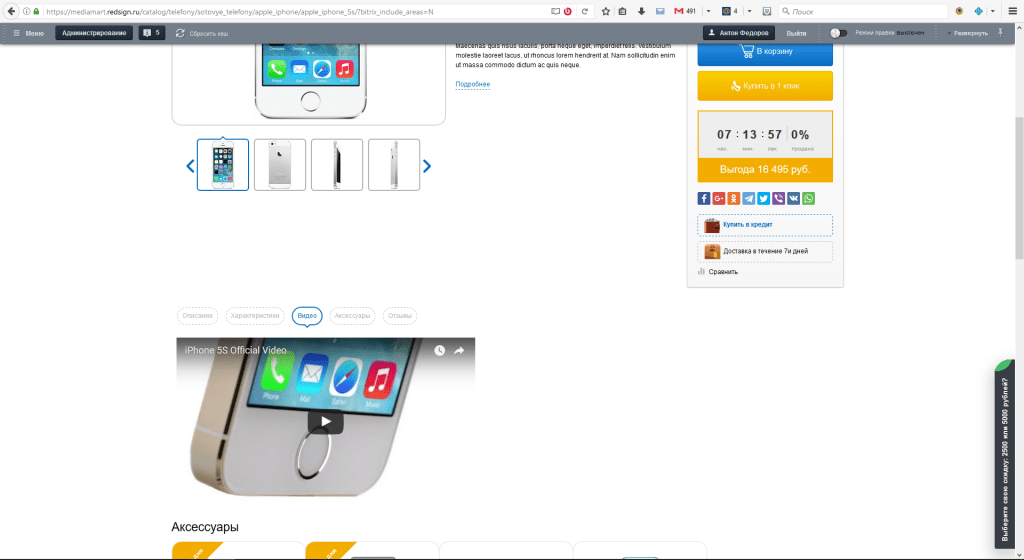Click Сравнить to compare product
The height and width of the screenshot is (560, 1024).
[718, 272]
